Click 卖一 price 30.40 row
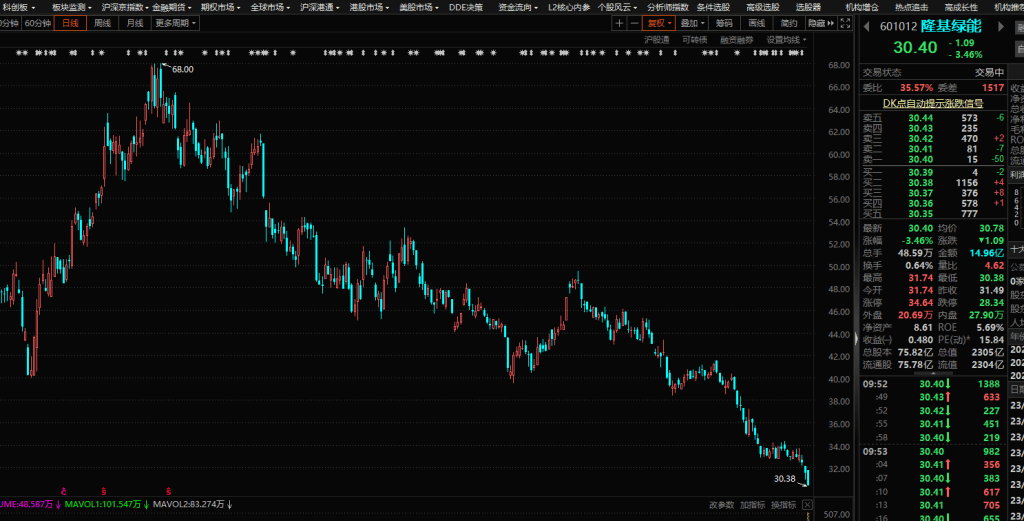This screenshot has height=521, width=1024. [x=933, y=159]
